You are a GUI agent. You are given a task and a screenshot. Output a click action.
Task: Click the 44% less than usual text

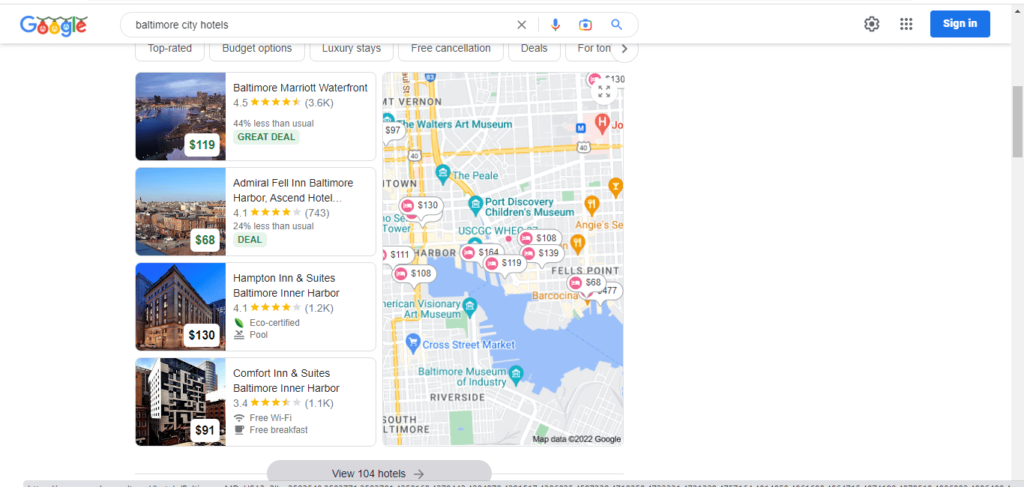click(x=273, y=123)
